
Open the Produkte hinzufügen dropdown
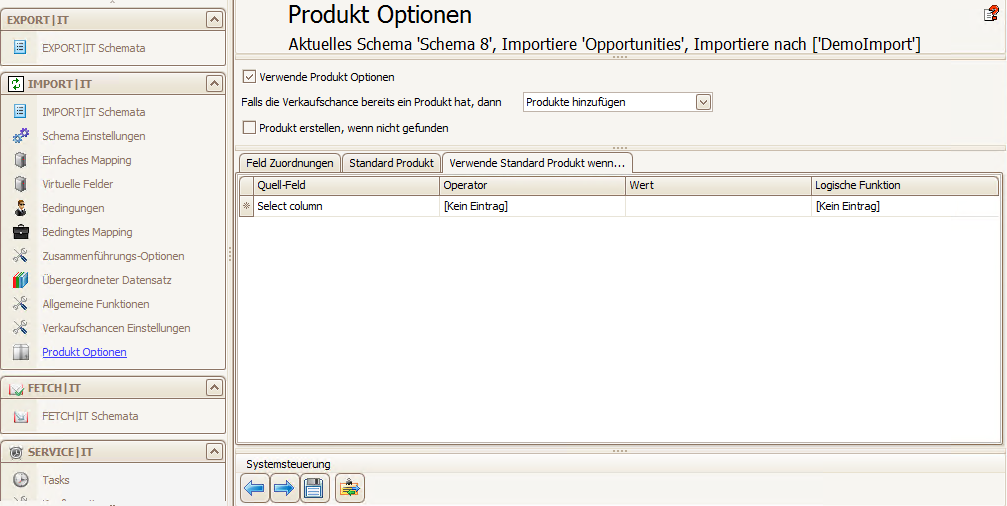pyautogui.click(x=704, y=102)
